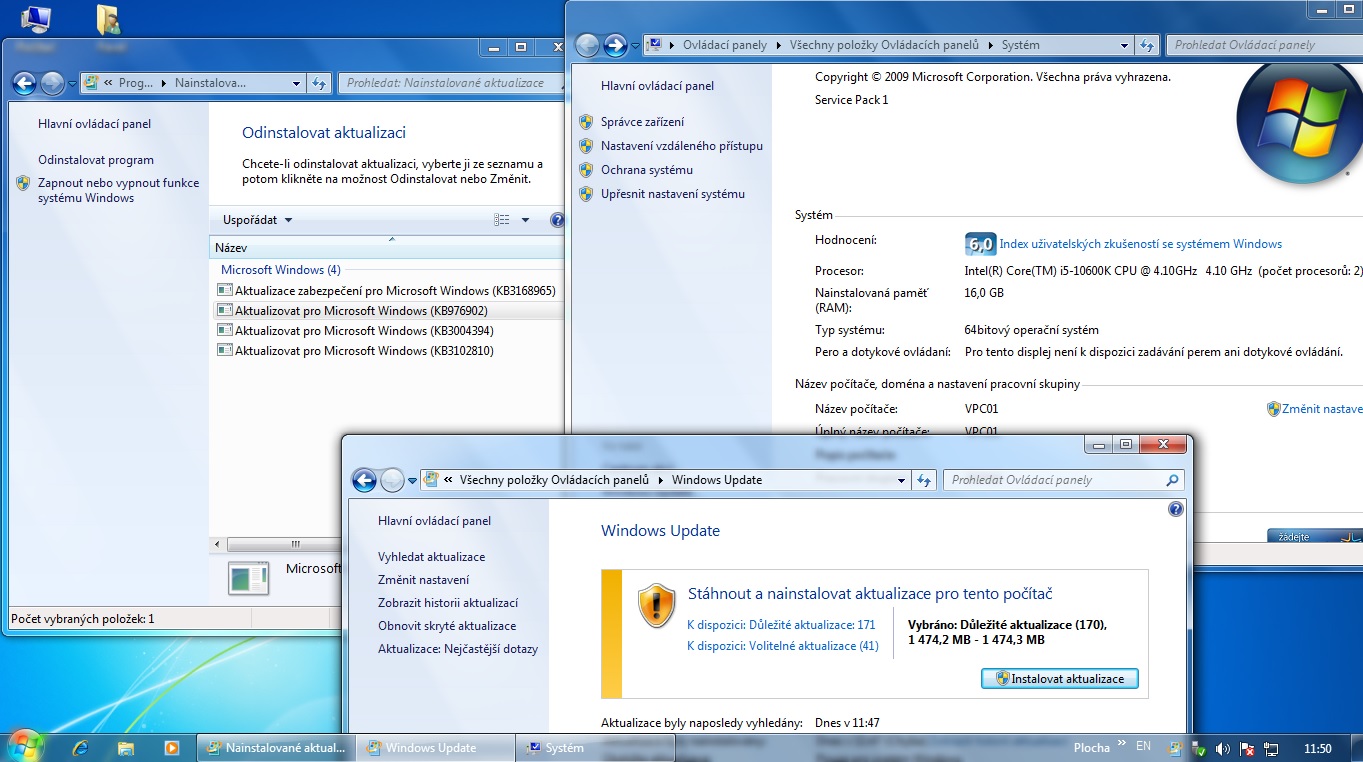Open help in the Windows Update window
The height and width of the screenshot is (762, 1363).
coord(1175,509)
